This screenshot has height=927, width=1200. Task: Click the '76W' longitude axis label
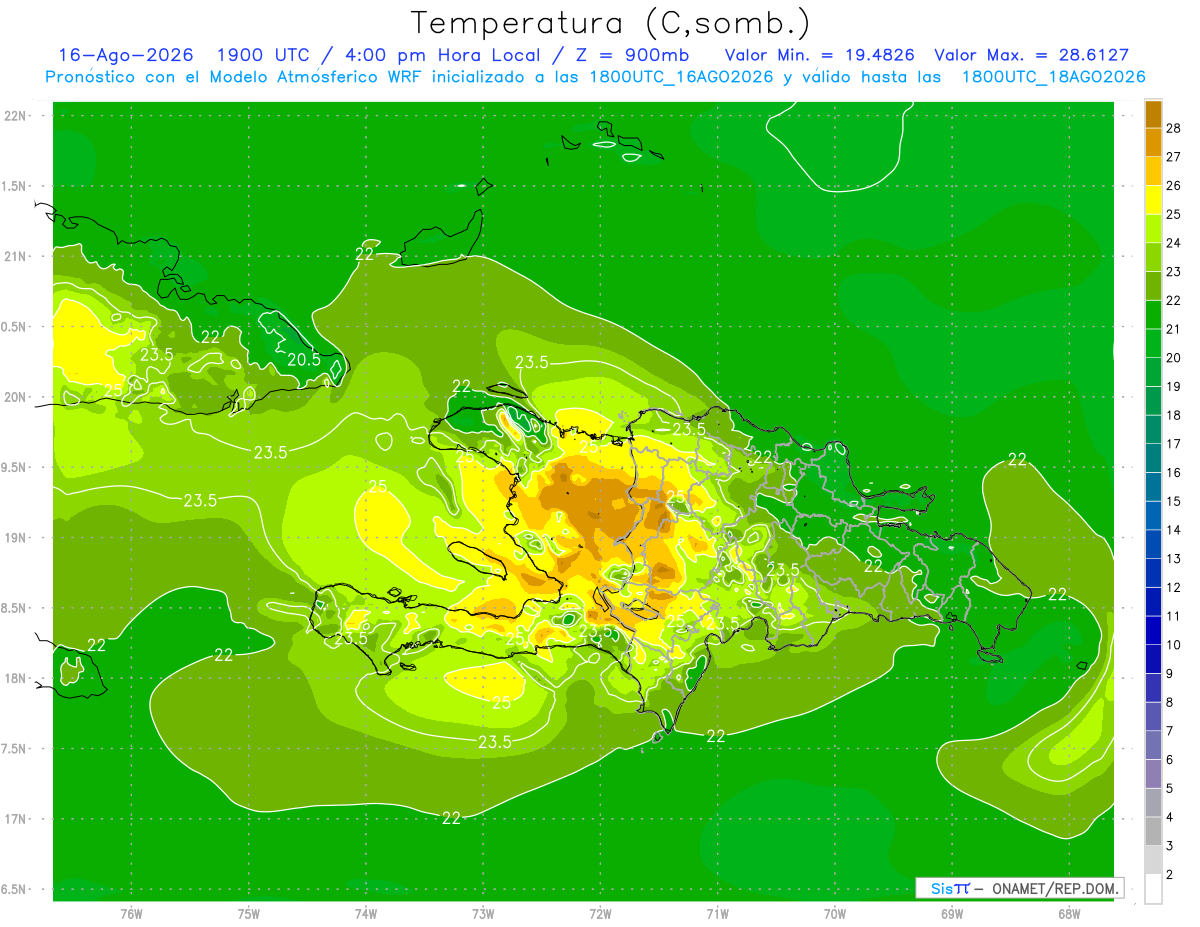[x=131, y=913]
